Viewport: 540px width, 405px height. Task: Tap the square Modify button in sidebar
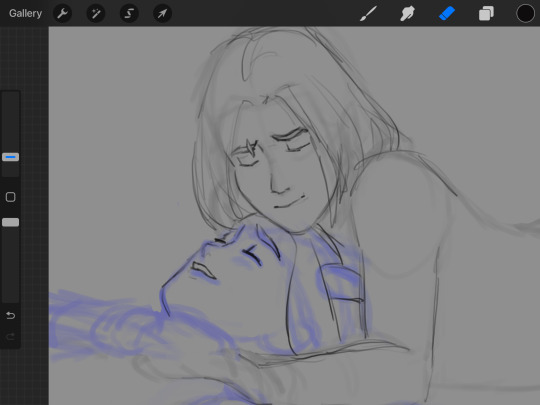pos(11,197)
